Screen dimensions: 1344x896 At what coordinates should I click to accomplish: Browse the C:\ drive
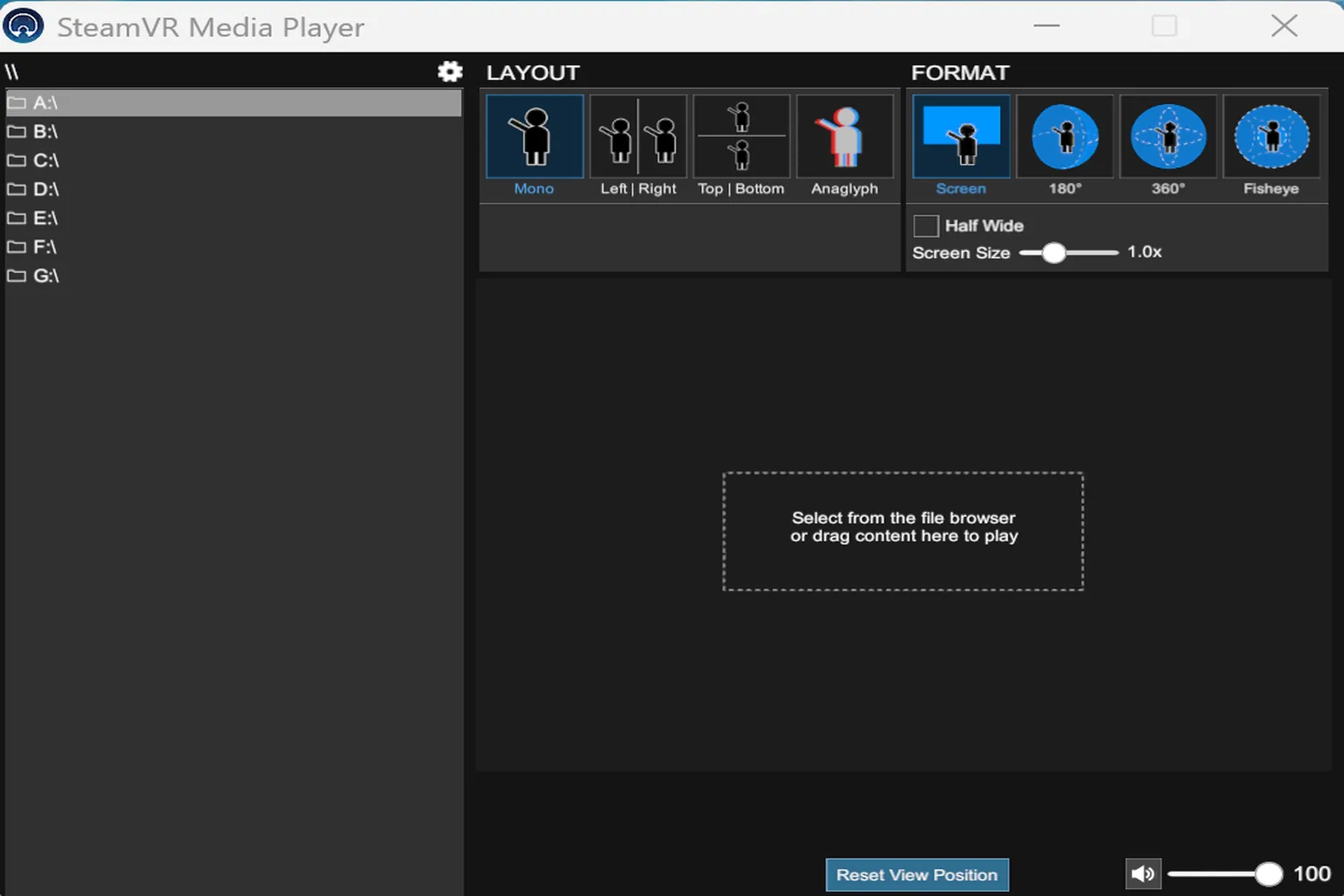point(233,161)
